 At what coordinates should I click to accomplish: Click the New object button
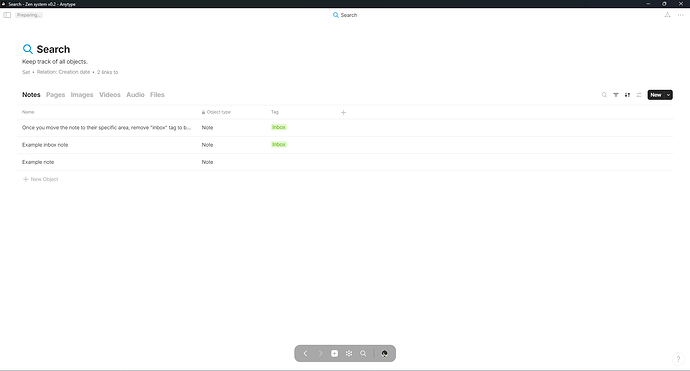[x=656, y=95]
